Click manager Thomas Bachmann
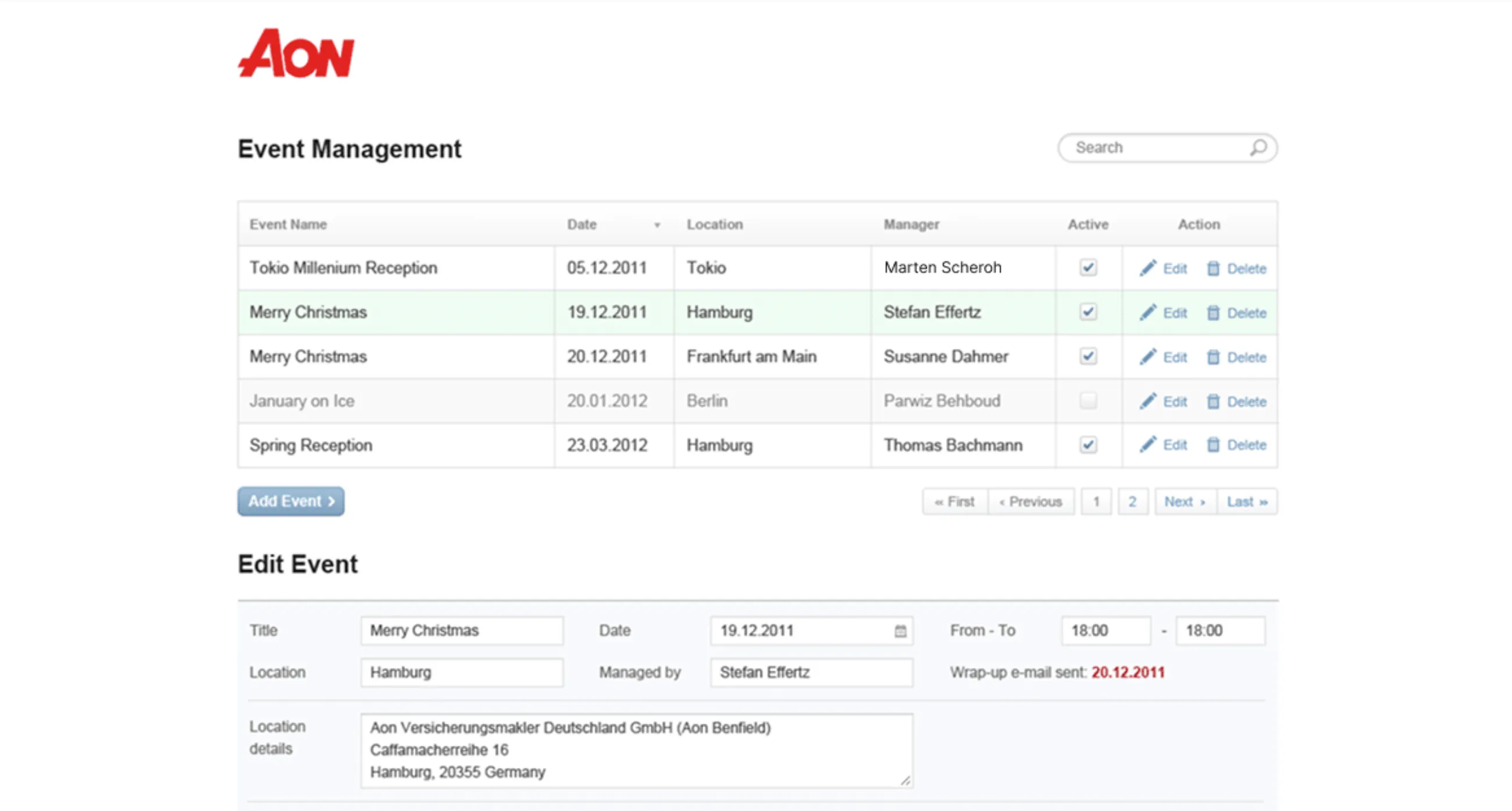1512x811 pixels. 953,445
